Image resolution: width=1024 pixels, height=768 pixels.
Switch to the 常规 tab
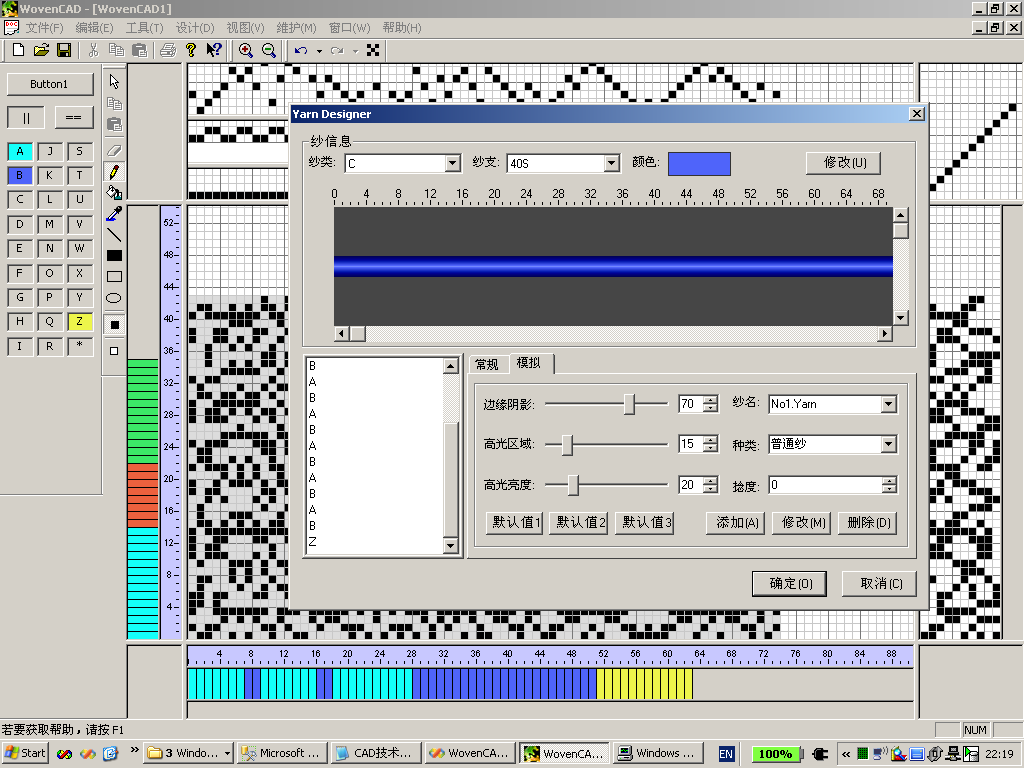tap(487, 364)
